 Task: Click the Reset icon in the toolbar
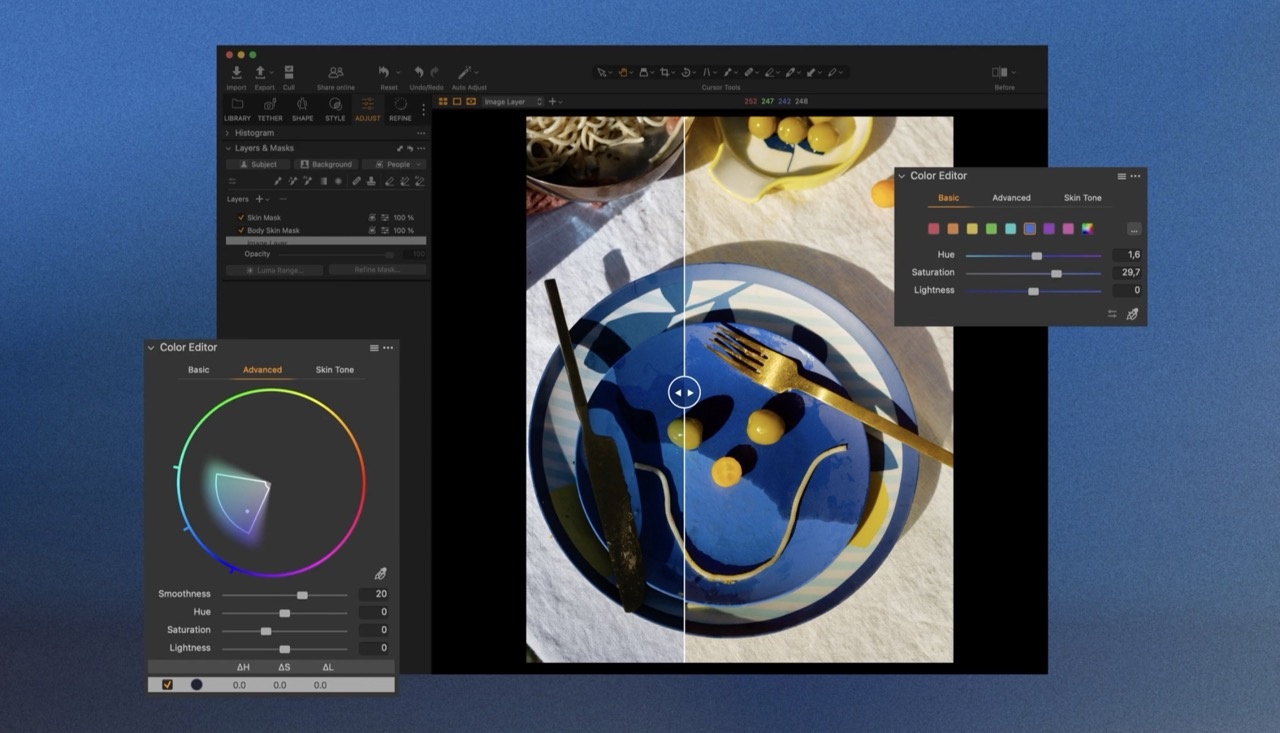(384, 73)
